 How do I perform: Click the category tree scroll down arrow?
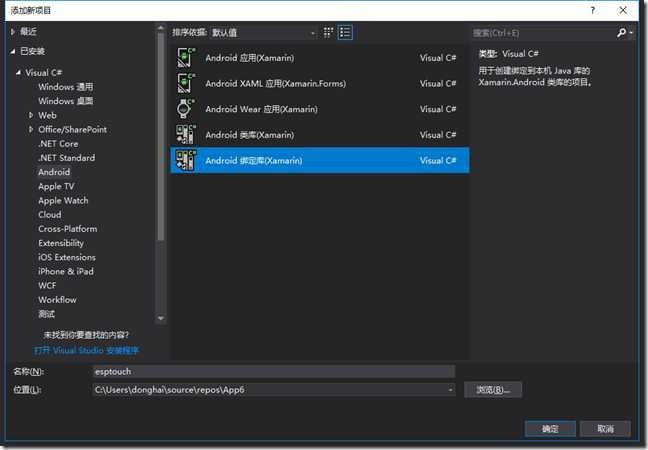click(x=161, y=318)
